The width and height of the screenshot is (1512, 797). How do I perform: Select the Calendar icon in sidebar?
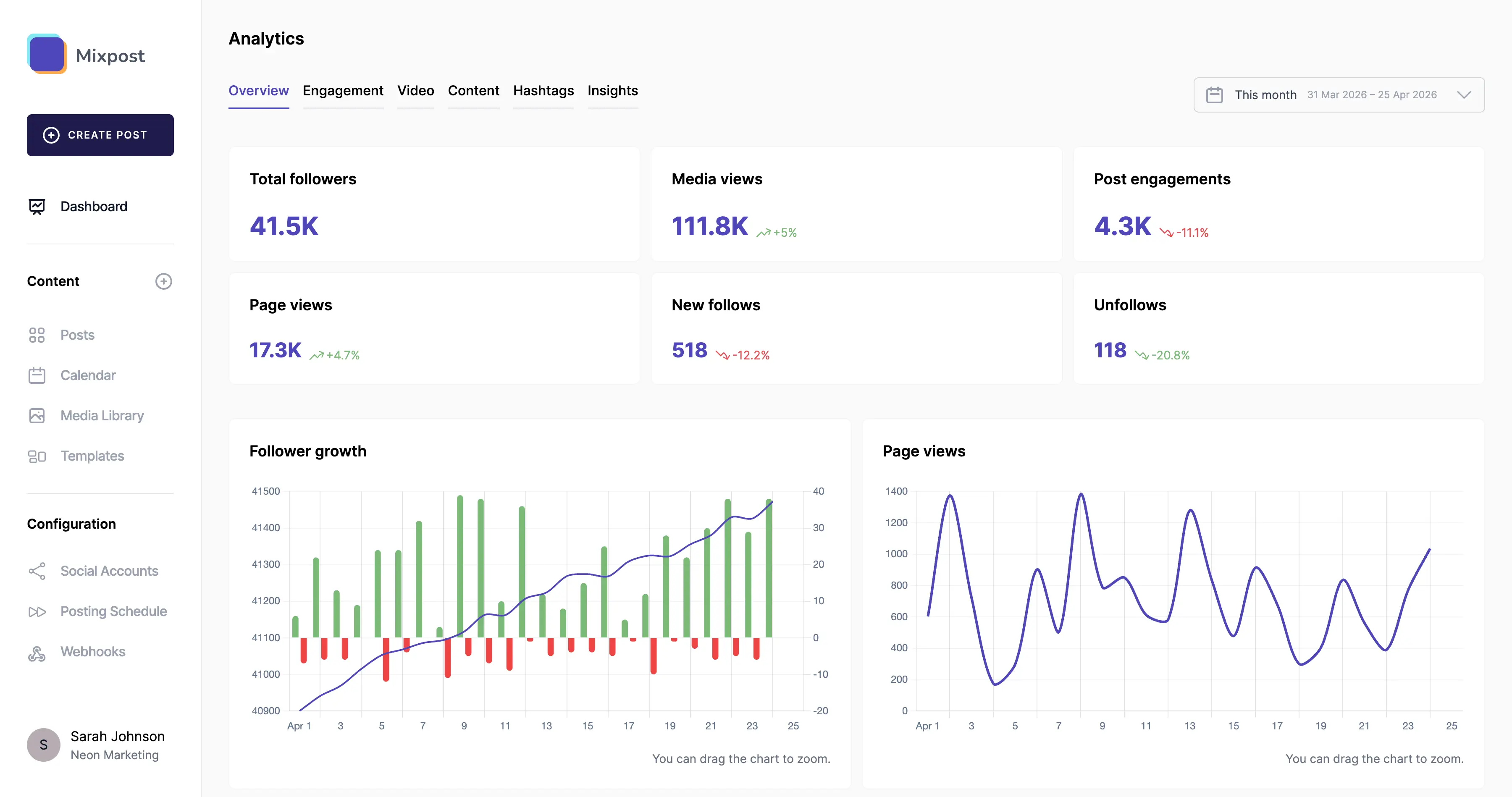[37, 375]
